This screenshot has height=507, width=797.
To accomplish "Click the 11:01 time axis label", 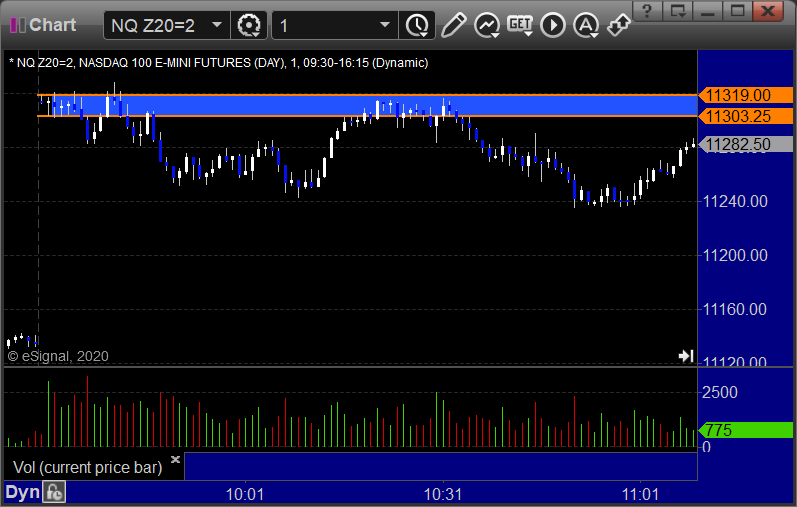I will pyautogui.click(x=640, y=494).
